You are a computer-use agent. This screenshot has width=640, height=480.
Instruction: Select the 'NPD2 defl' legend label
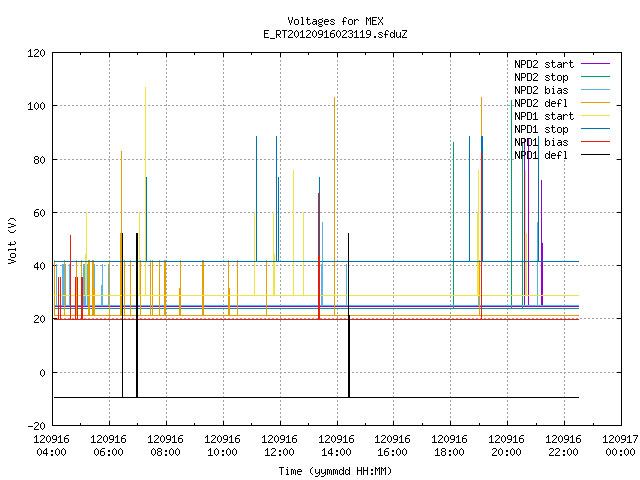pos(541,103)
